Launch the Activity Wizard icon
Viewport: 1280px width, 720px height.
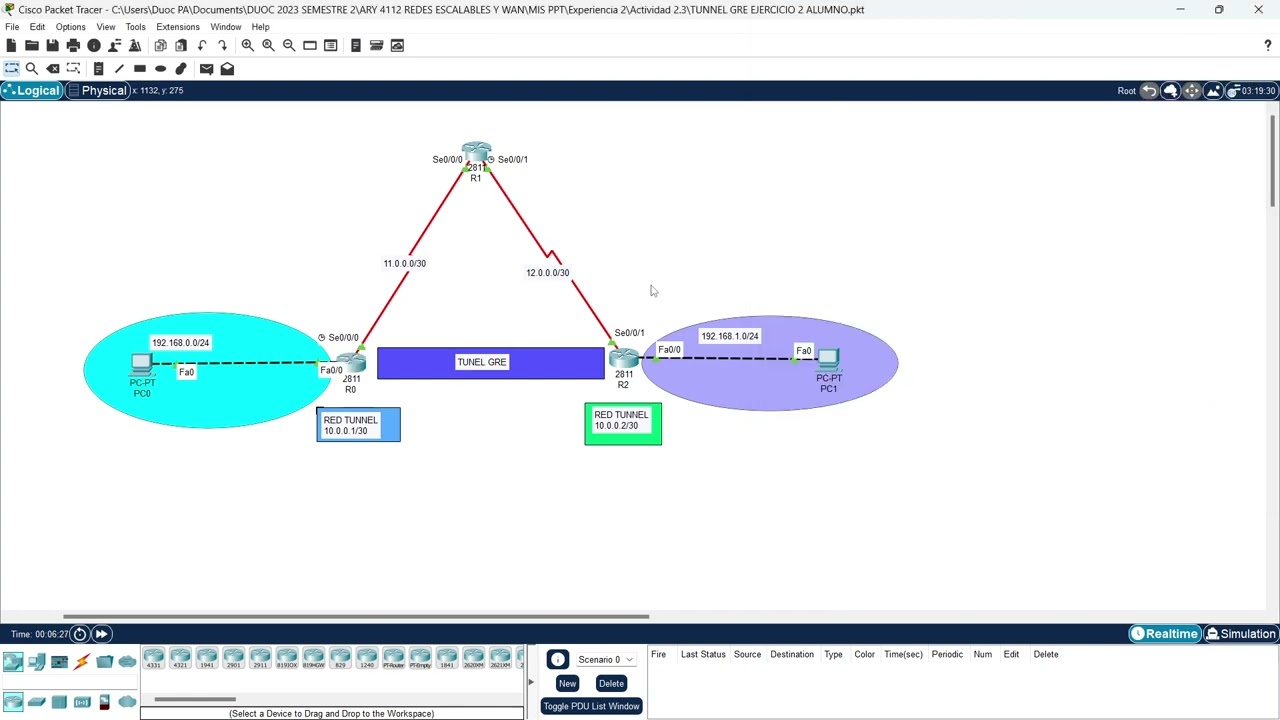tap(135, 45)
